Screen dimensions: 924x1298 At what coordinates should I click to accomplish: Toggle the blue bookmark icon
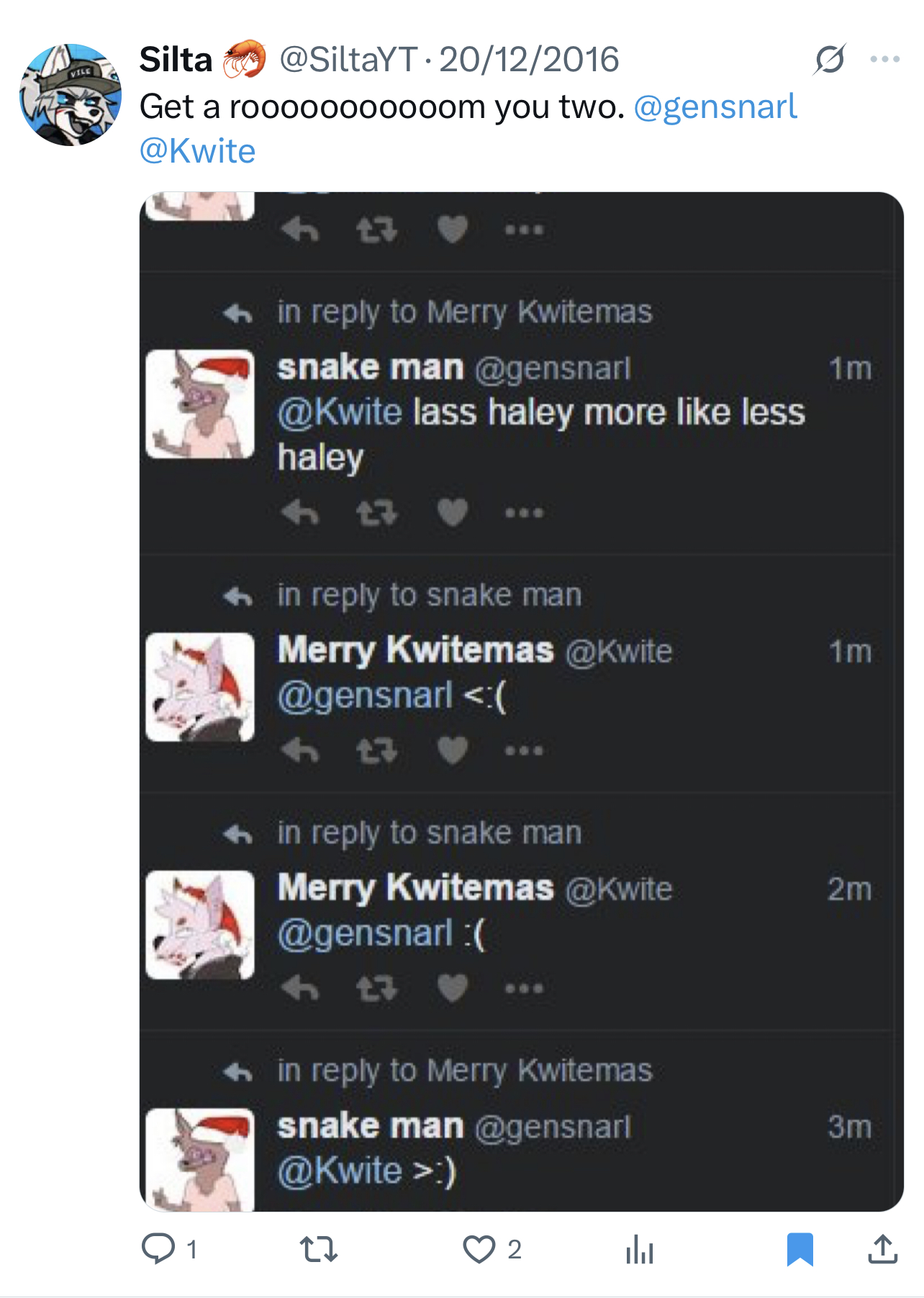pyautogui.click(x=800, y=1249)
